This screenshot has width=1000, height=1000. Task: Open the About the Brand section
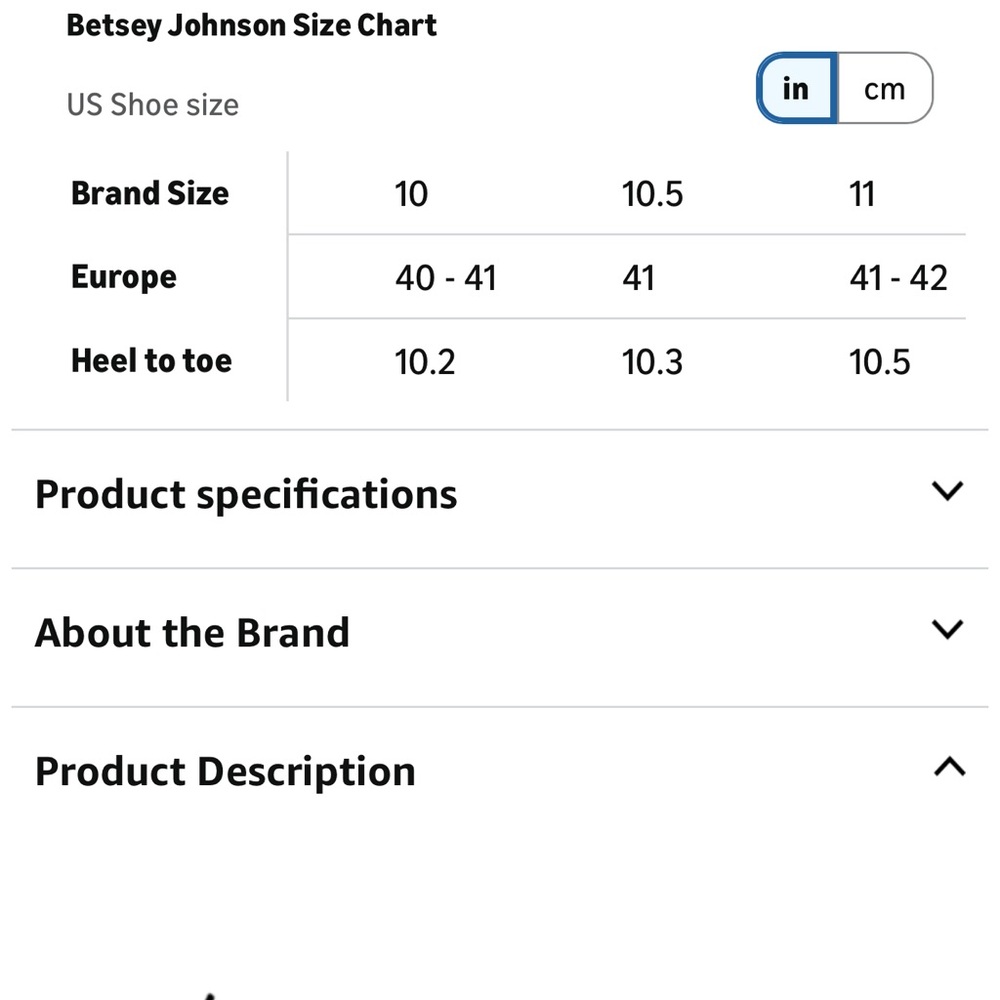500,633
